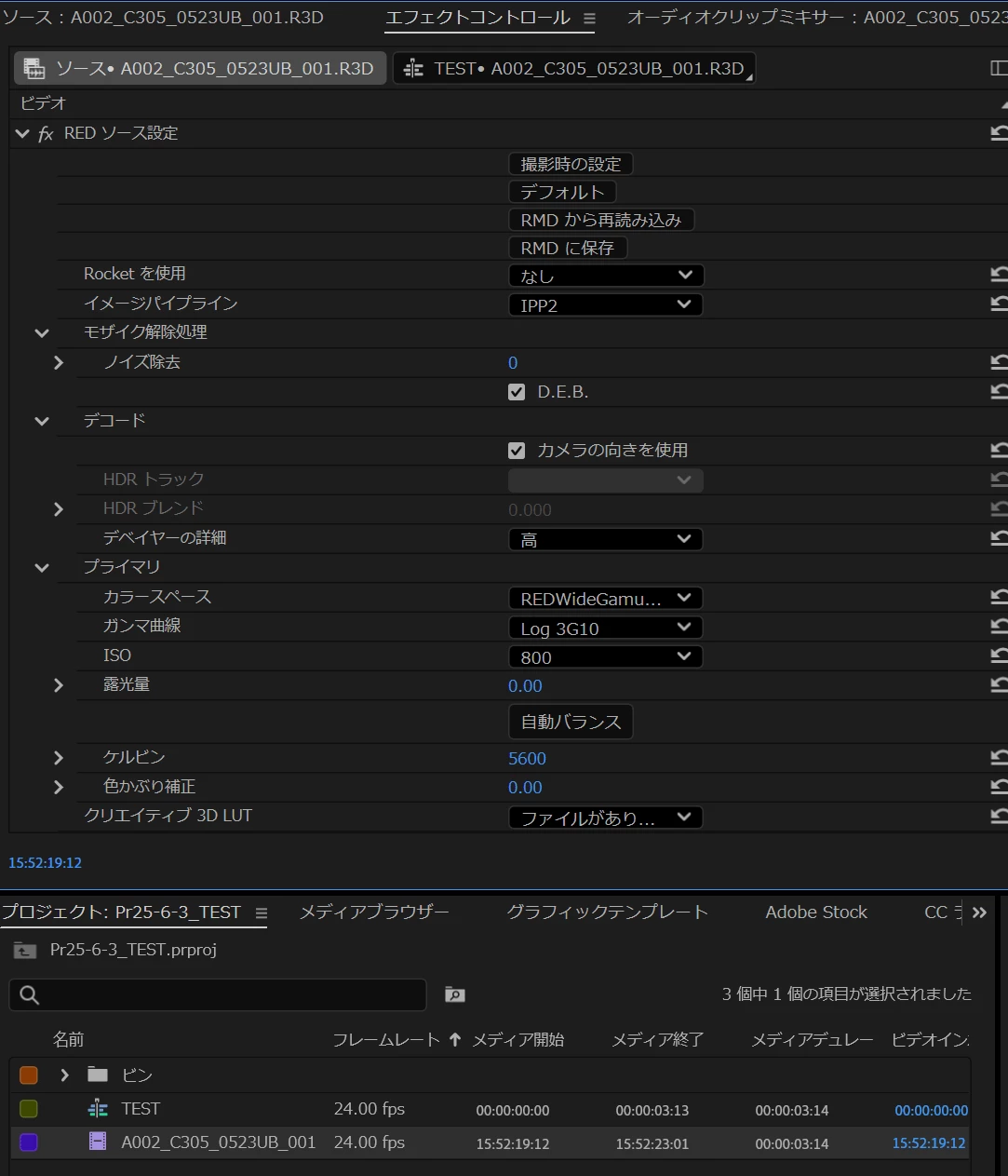Open the Project panel menu icon
This screenshot has width=1008, height=1176.
point(262,913)
